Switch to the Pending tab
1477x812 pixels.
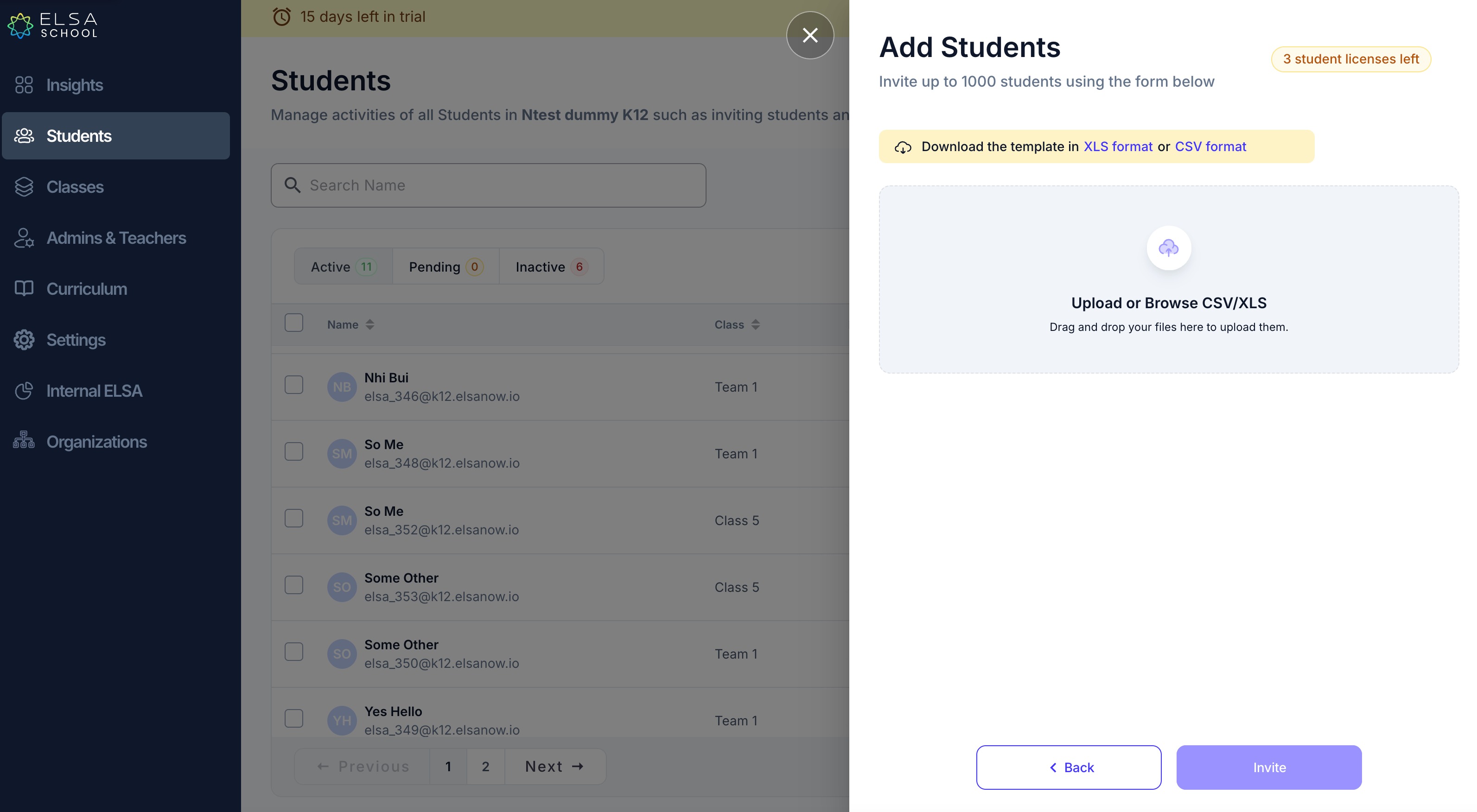click(x=446, y=266)
